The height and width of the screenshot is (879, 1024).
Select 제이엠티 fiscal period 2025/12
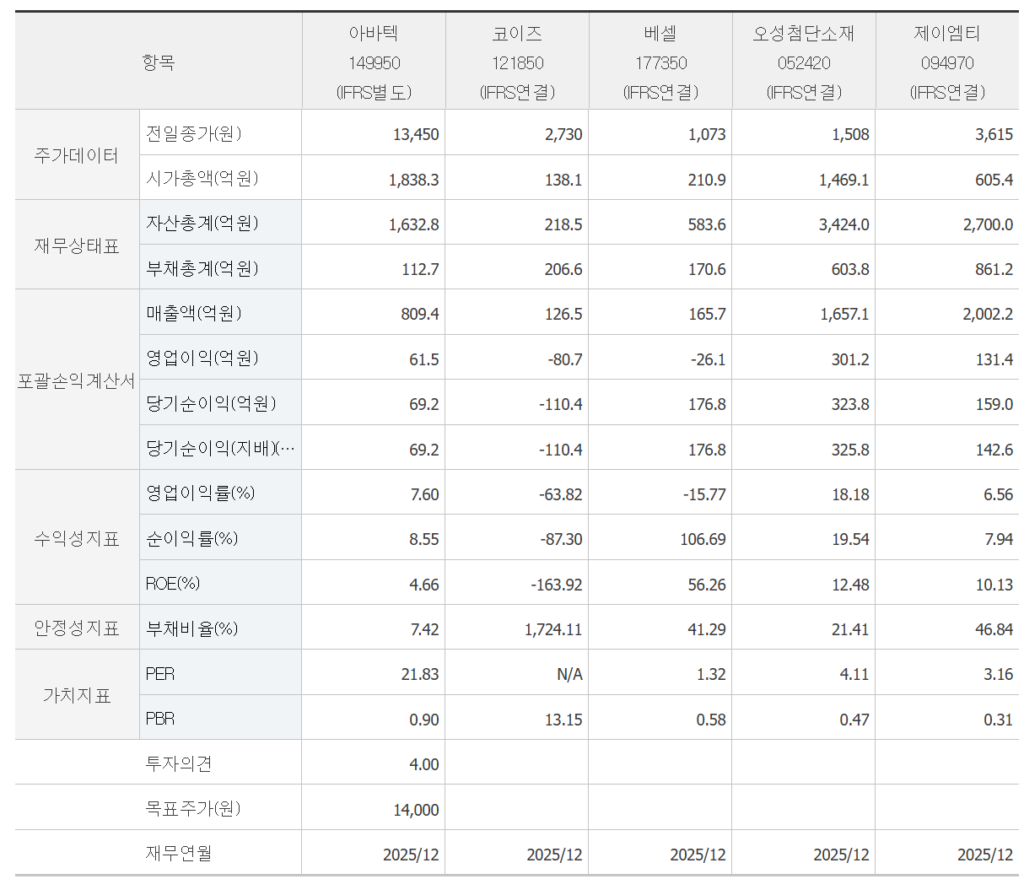[985, 855]
